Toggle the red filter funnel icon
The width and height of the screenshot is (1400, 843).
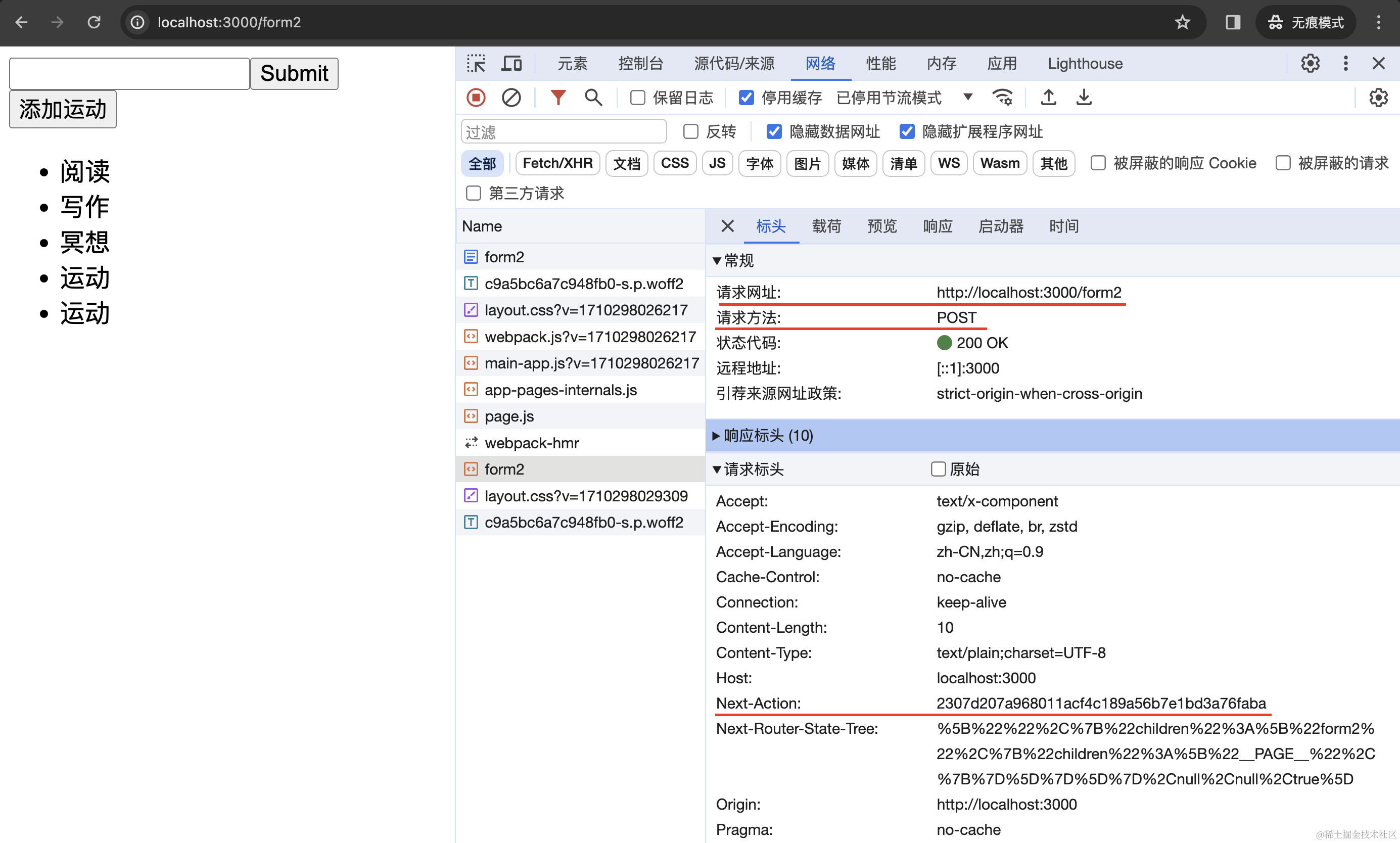click(558, 98)
